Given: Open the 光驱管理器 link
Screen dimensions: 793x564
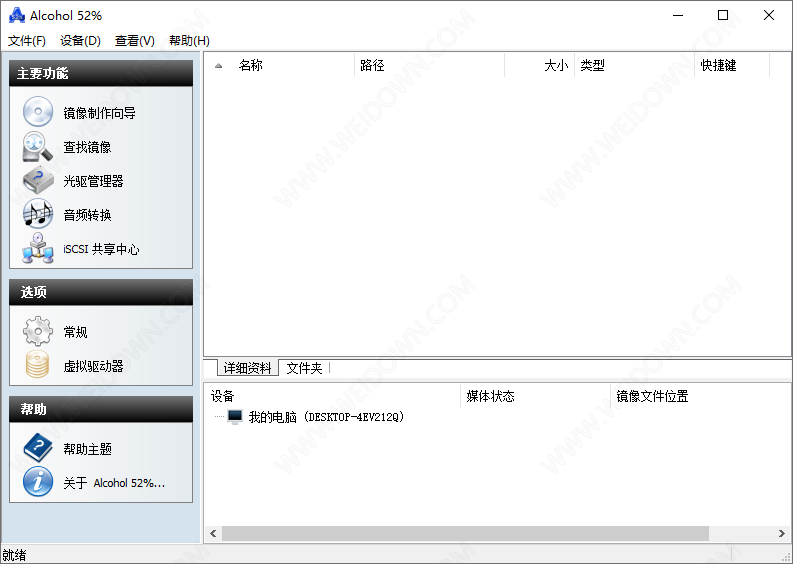Looking at the screenshot, I should (x=93, y=181).
